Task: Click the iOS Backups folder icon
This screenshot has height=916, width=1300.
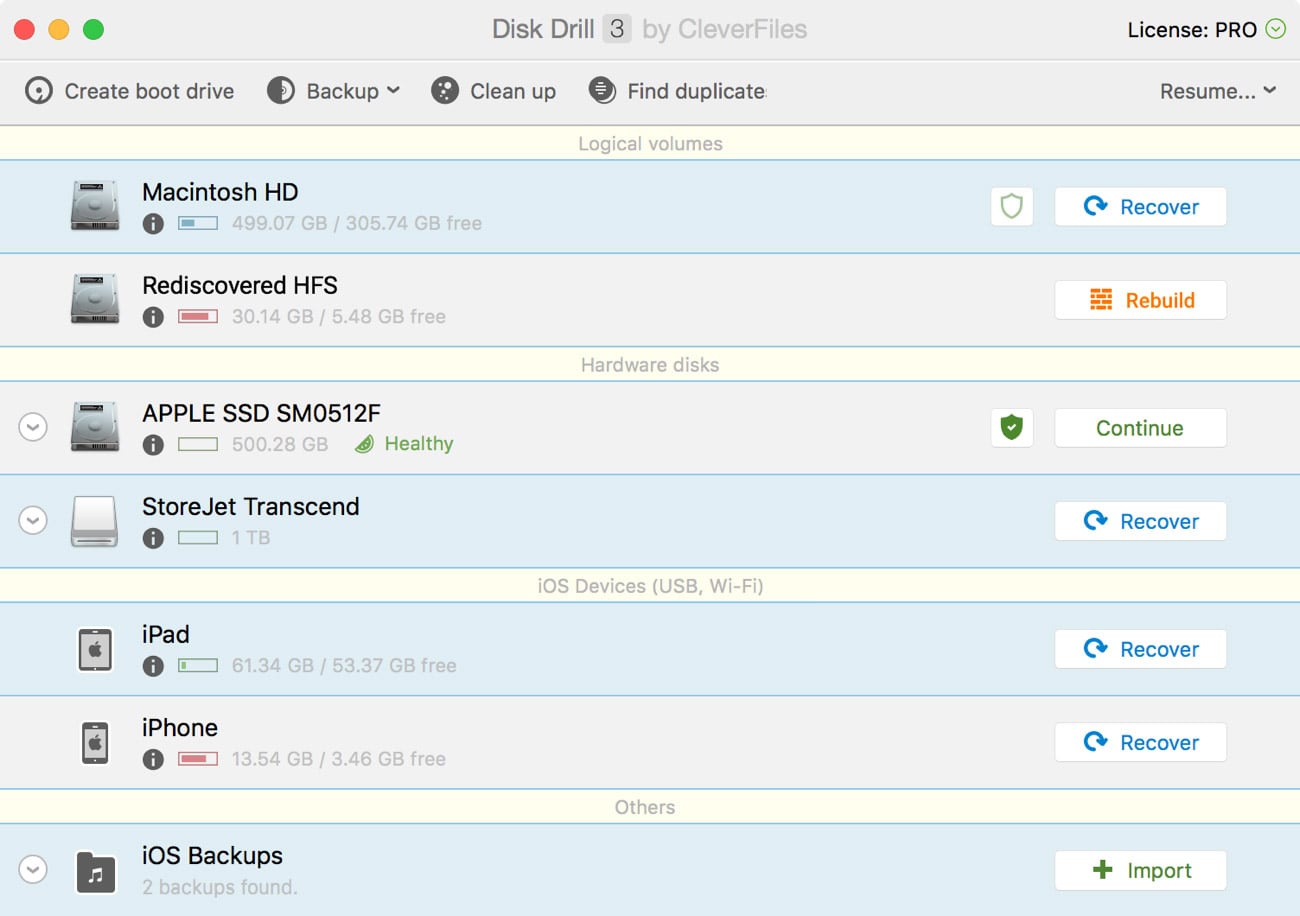Action: (x=95, y=870)
